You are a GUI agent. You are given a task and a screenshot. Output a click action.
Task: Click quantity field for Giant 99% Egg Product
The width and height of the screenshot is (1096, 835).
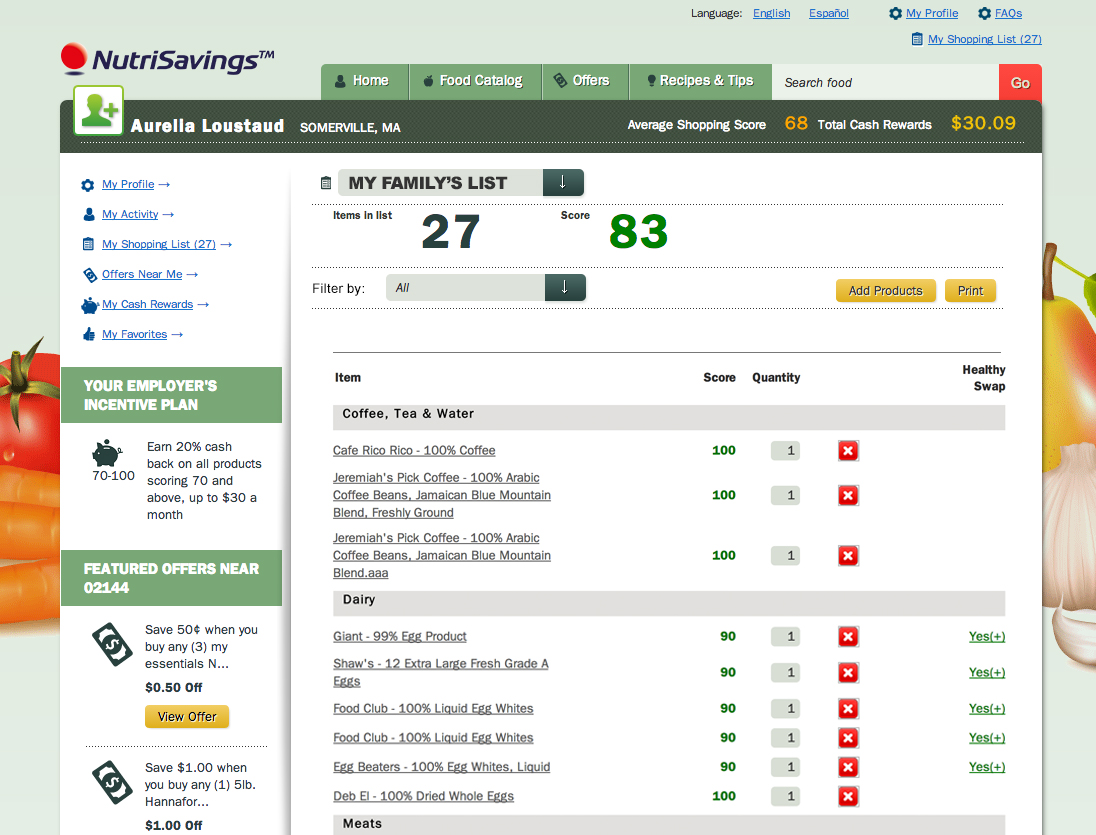coord(786,637)
